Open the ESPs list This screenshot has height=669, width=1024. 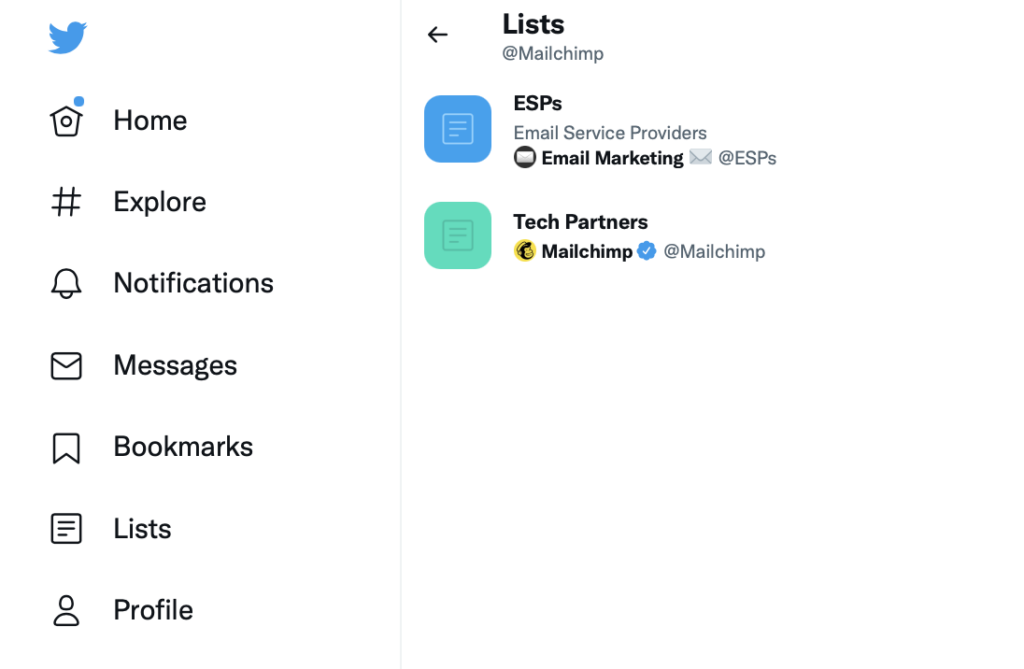537,103
